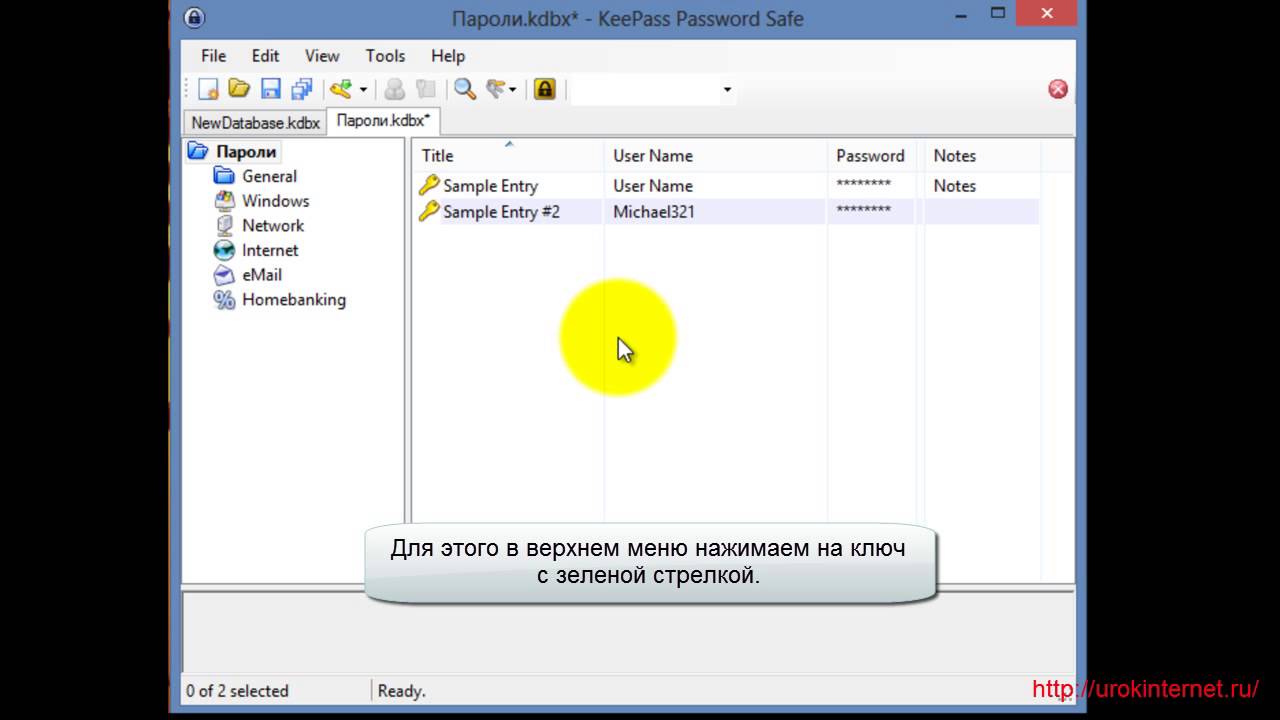Select the Sample Entry #2 row
Viewport: 1280px width, 720px height.
(x=727, y=212)
